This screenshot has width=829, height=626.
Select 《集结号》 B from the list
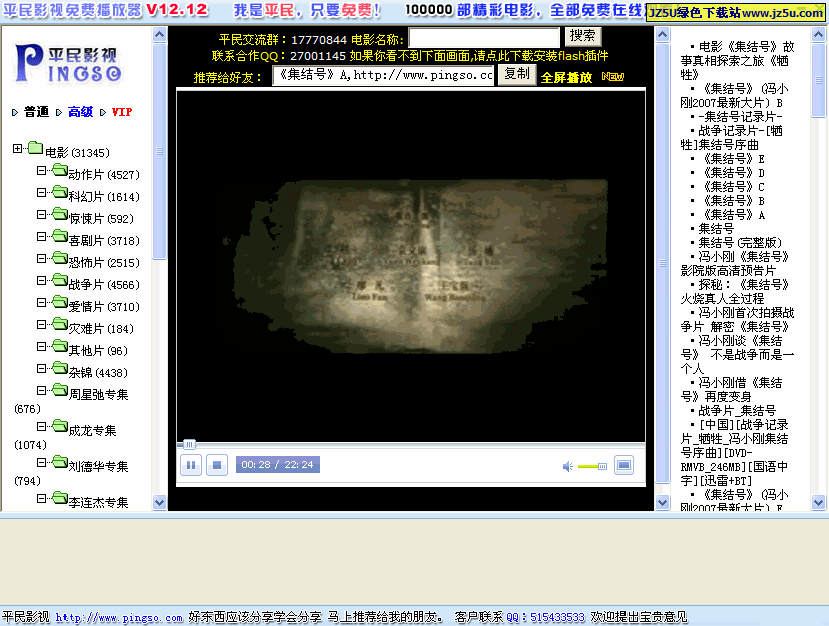pyautogui.click(x=731, y=201)
